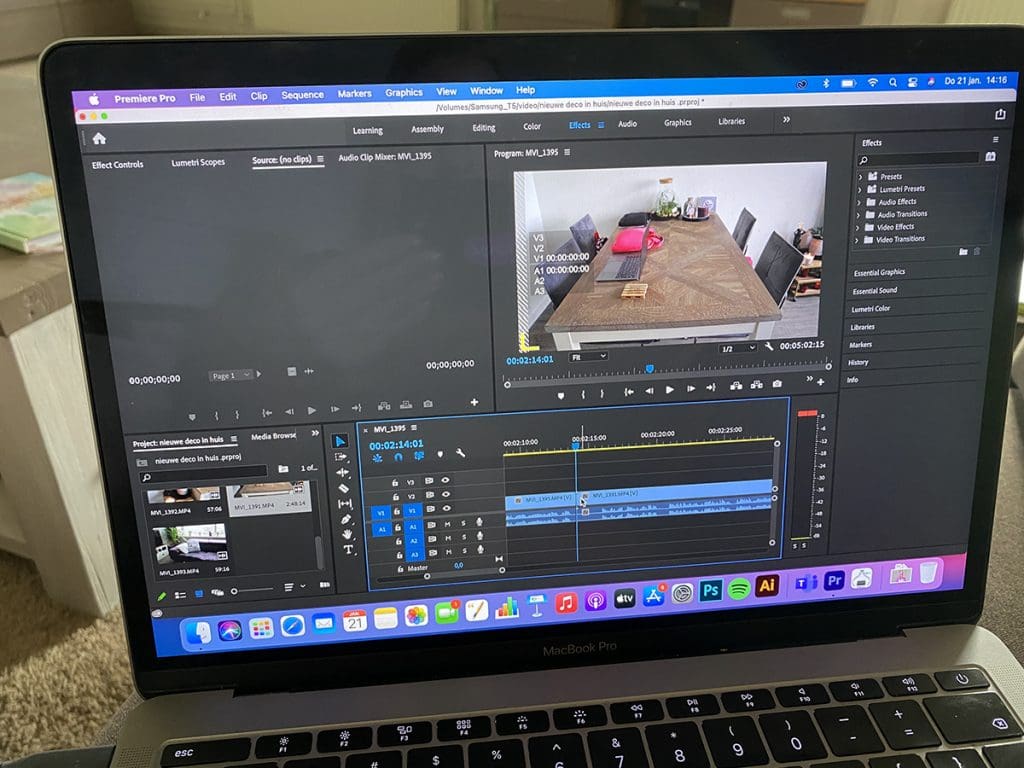The height and width of the screenshot is (768, 1024).
Task: Open the Sequence menu
Action: (x=302, y=95)
